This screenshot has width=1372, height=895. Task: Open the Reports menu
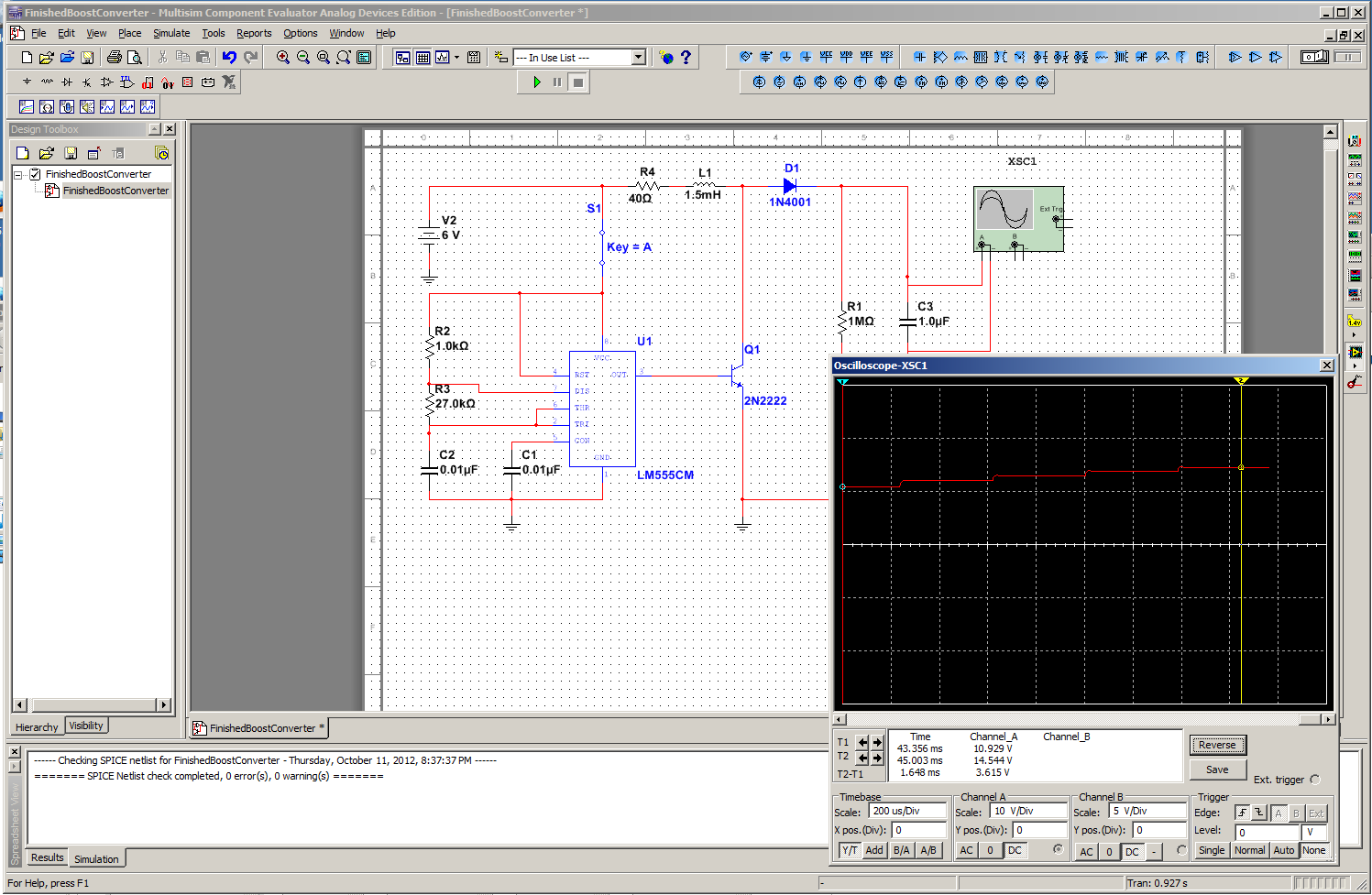(254, 33)
